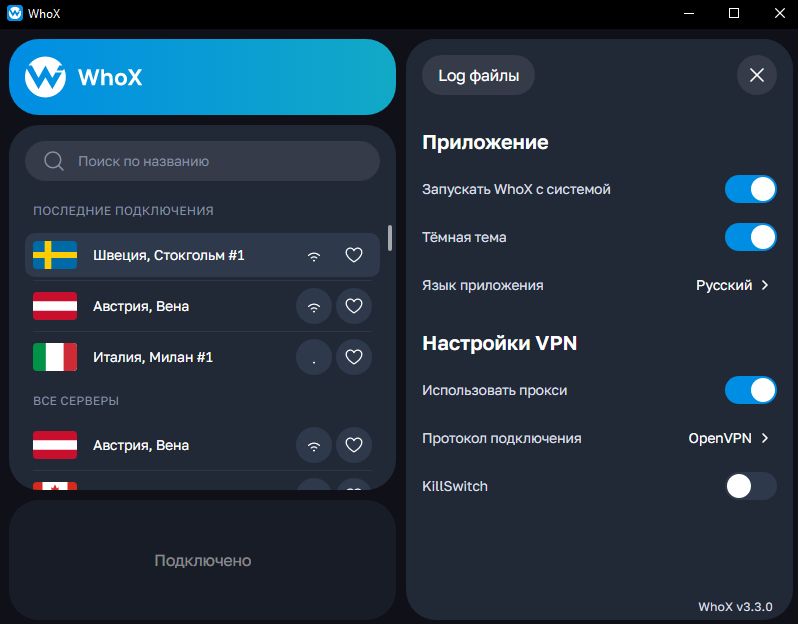Favorite Австрия, Вена in recent connections

click(354, 306)
